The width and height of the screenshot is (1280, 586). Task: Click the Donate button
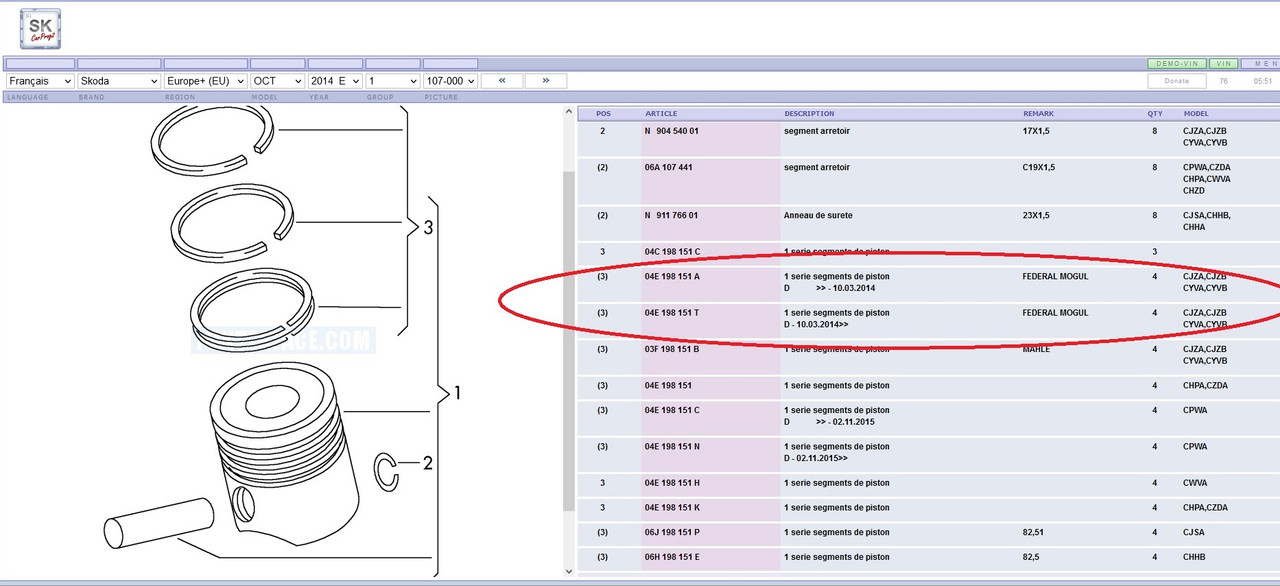(1177, 81)
